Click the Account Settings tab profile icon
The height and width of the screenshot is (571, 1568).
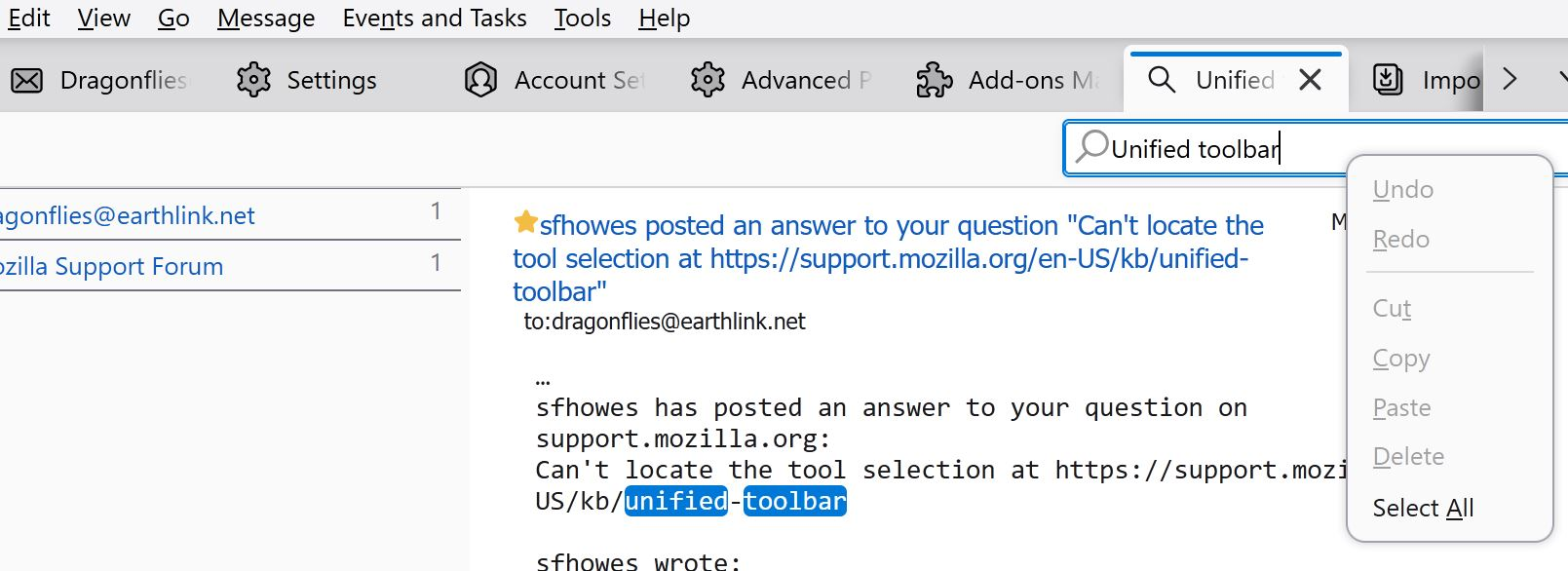[x=480, y=80]
